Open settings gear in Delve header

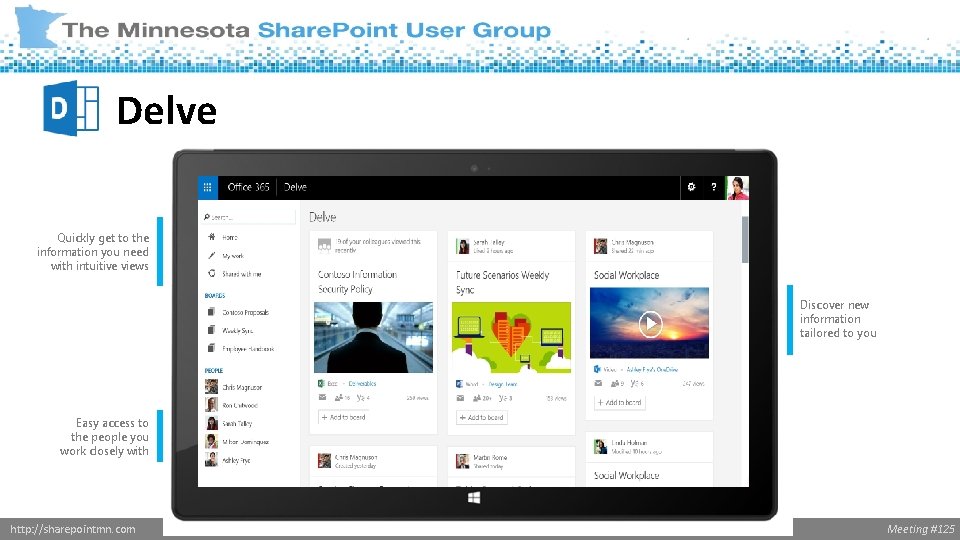(x=691, y=187)
